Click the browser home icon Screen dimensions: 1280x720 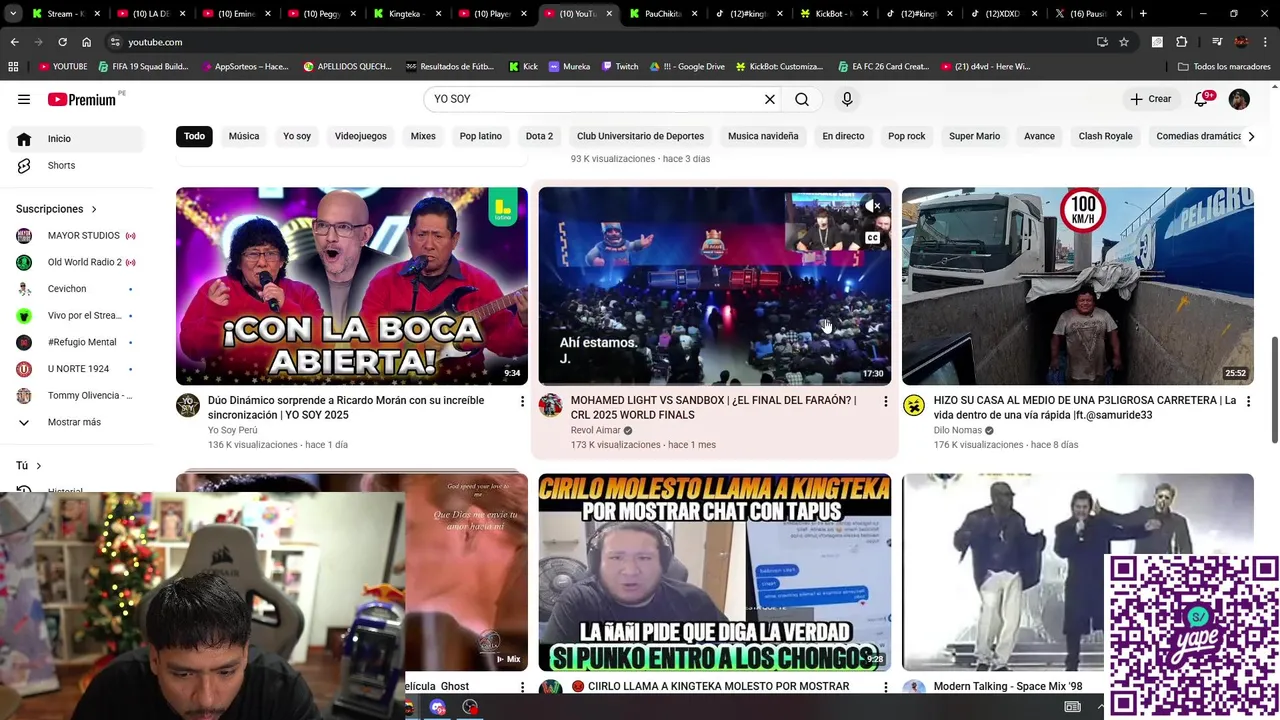(87, 42)
